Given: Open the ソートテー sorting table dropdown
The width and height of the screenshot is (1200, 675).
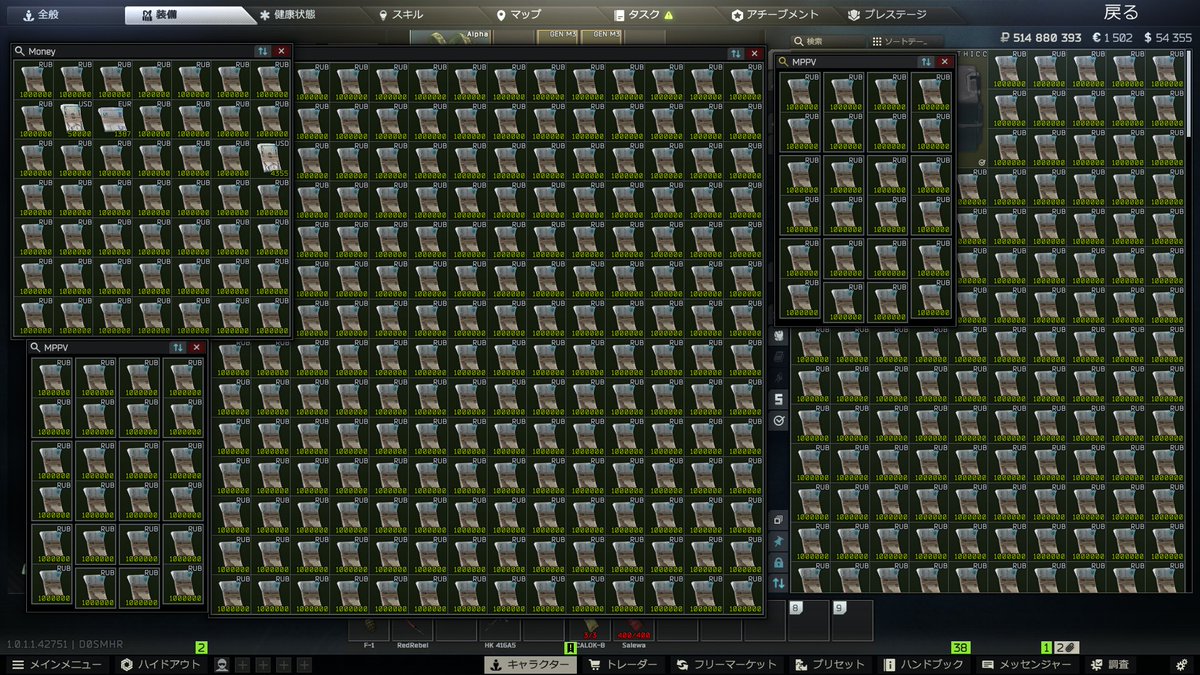Looking at the screenshot, I should click(906, 41).
